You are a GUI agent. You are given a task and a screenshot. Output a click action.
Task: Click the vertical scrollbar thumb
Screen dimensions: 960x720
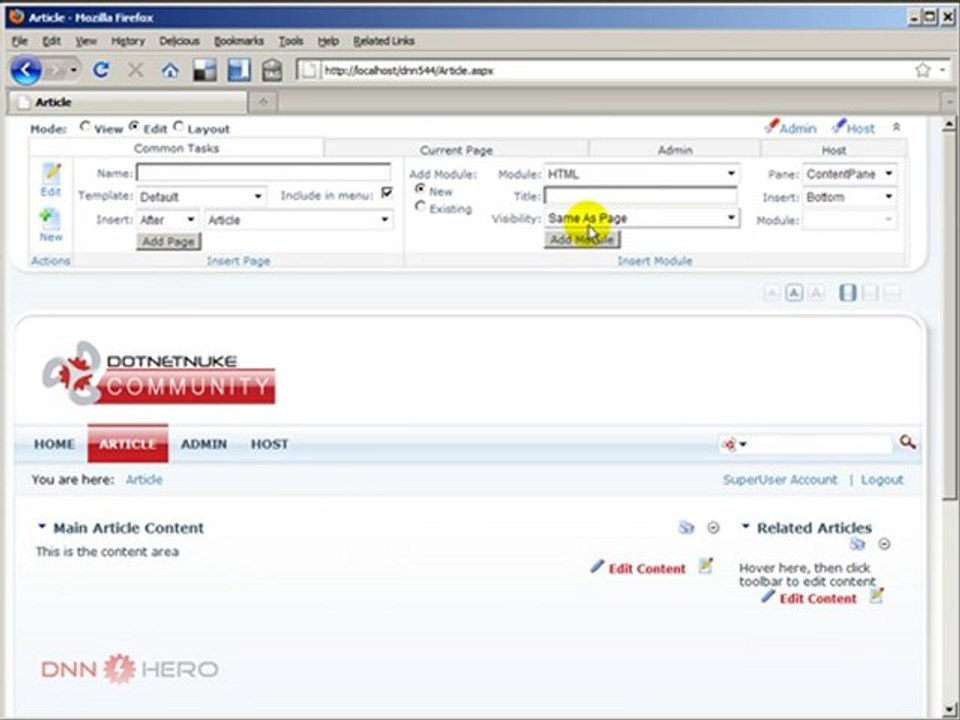coord(948,314)
